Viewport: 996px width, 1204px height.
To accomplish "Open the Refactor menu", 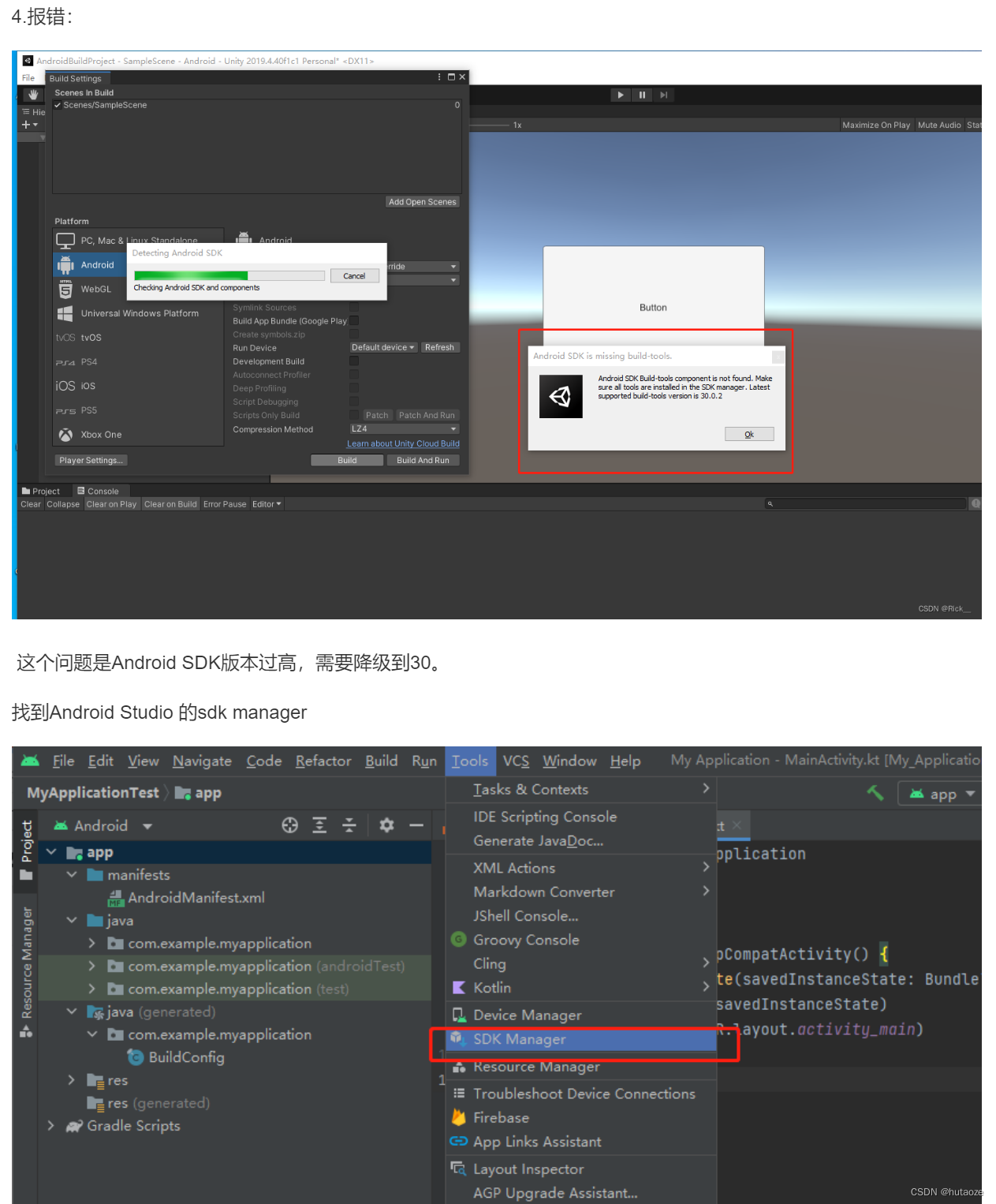I will (x=323, y=761).
